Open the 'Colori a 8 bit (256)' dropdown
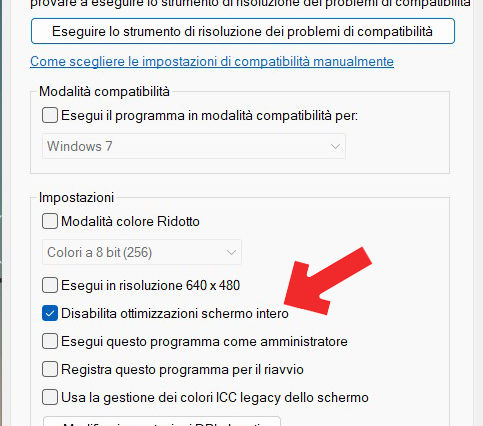483x426 pixels. click(x=142, y=252)
